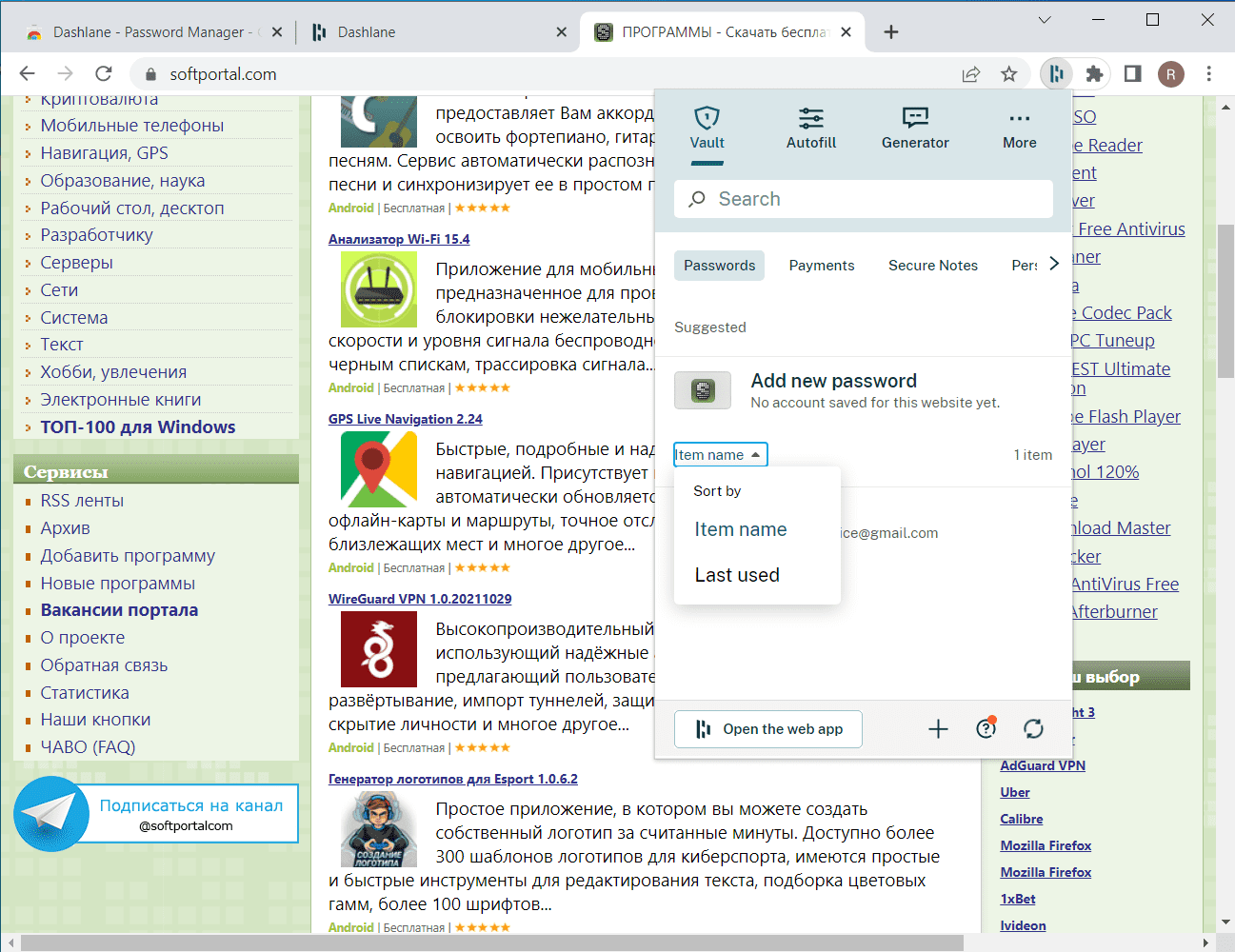This screenshot has height=952, width=1235.
Task: Open a new browser tab
Action: 890,32
